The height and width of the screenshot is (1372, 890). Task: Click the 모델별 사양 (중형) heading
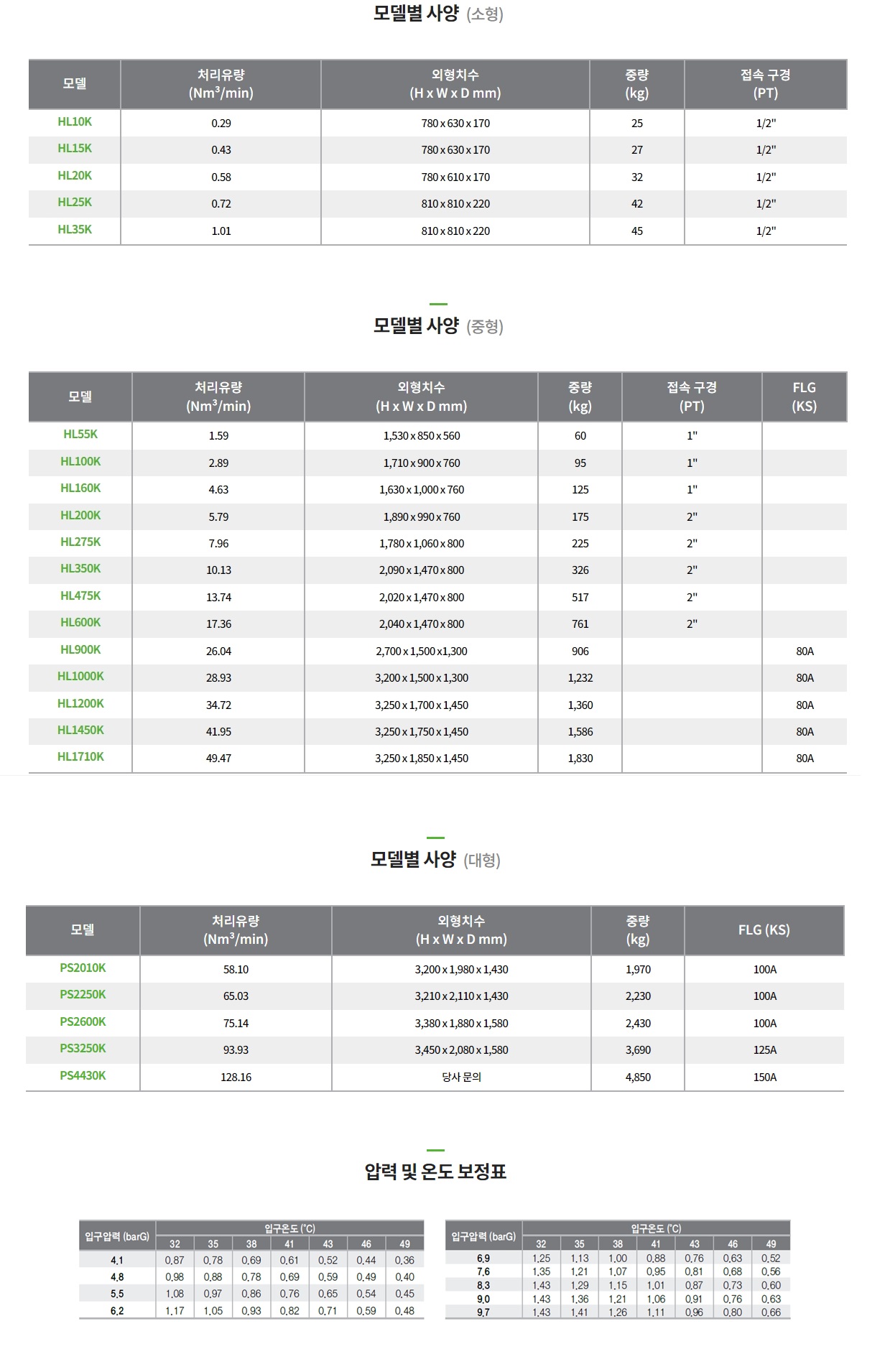437,326
